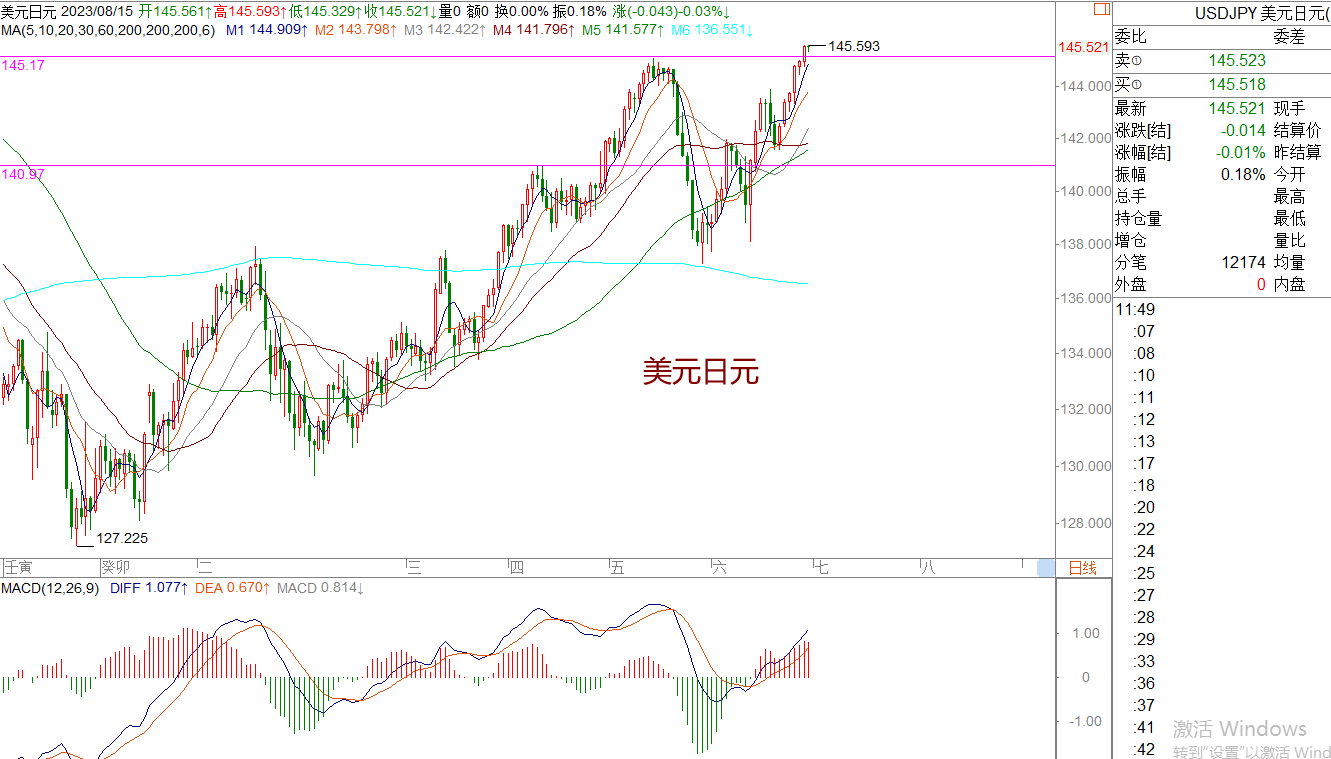1331x759 pixels.
Task: Click the 涨跌[结] value -0.014
Action: [x=1244, y=130]
